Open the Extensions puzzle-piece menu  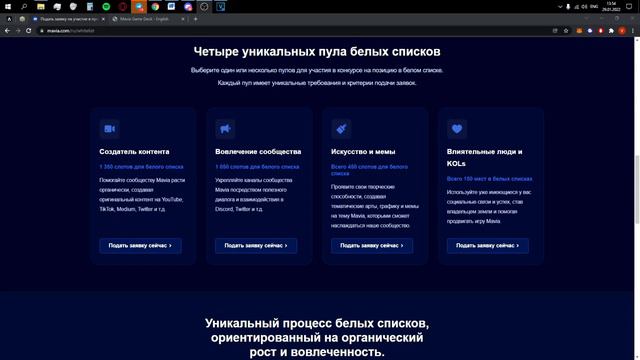tap(611, 31)
